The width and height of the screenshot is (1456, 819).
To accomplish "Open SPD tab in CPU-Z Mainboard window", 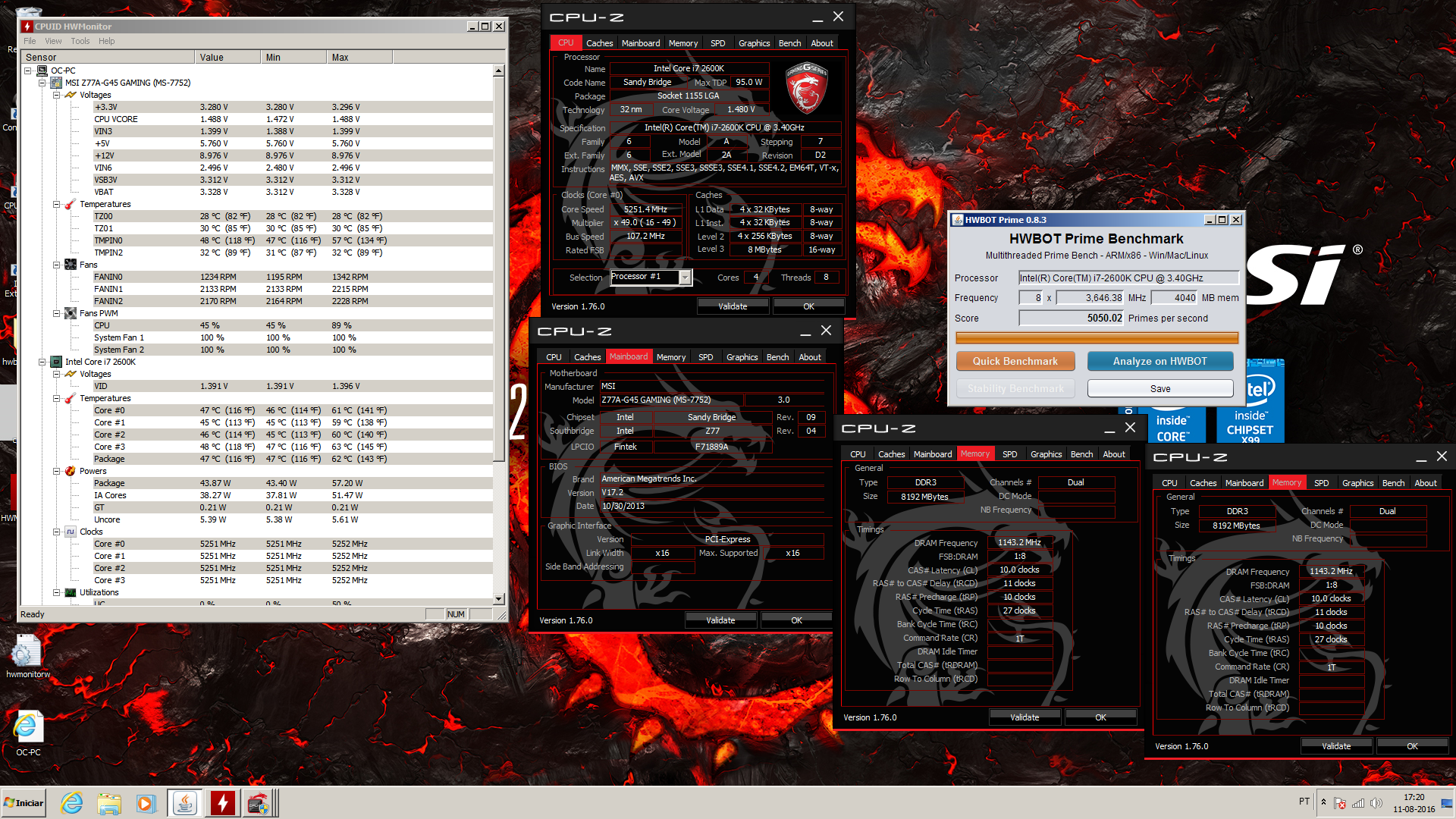I will tap(705, 357).
